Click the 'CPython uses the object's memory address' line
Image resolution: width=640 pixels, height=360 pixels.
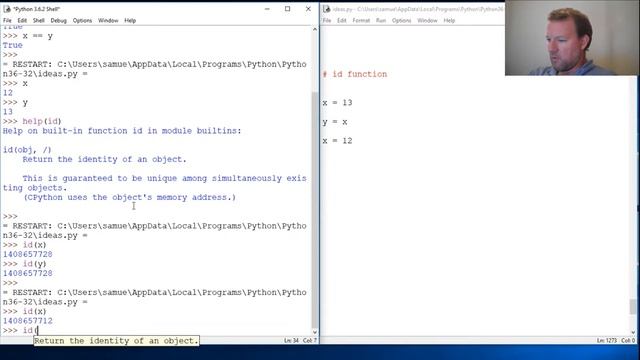tap(129, 198)
